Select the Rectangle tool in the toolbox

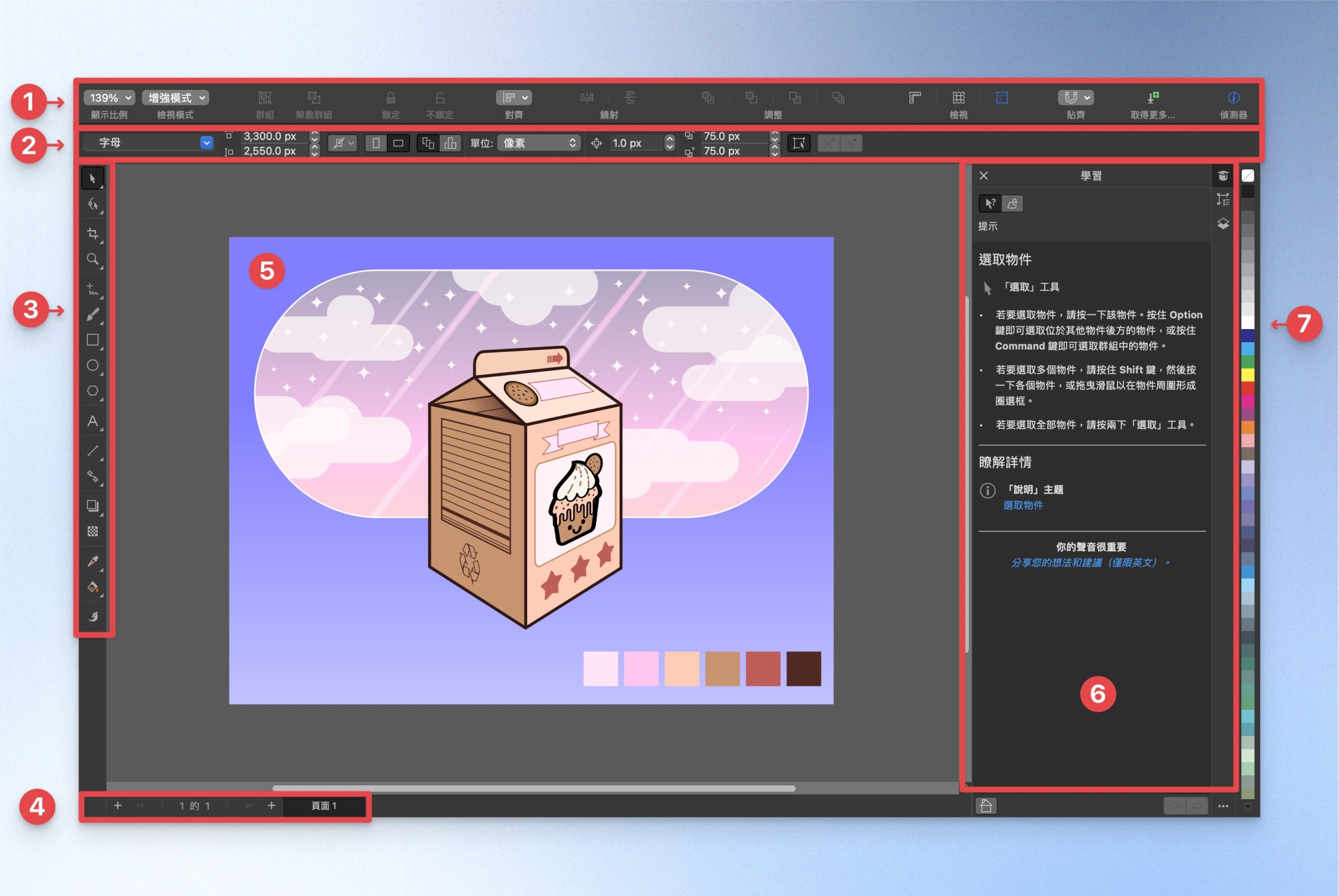pyautogui.click(x=93, y=340)
